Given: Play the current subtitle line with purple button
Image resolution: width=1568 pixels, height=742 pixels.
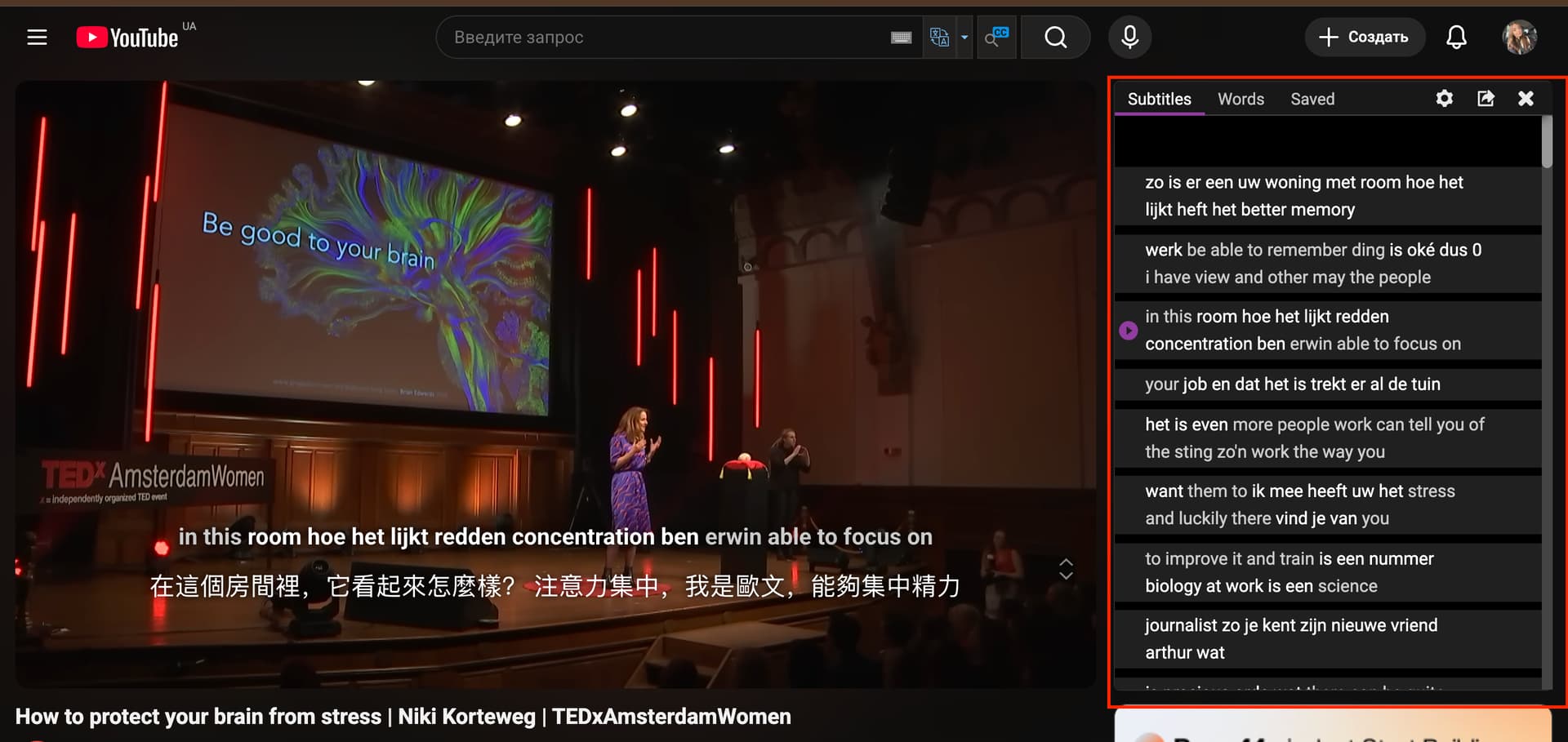Looking at the screenshot, I should pos(1128,331).
